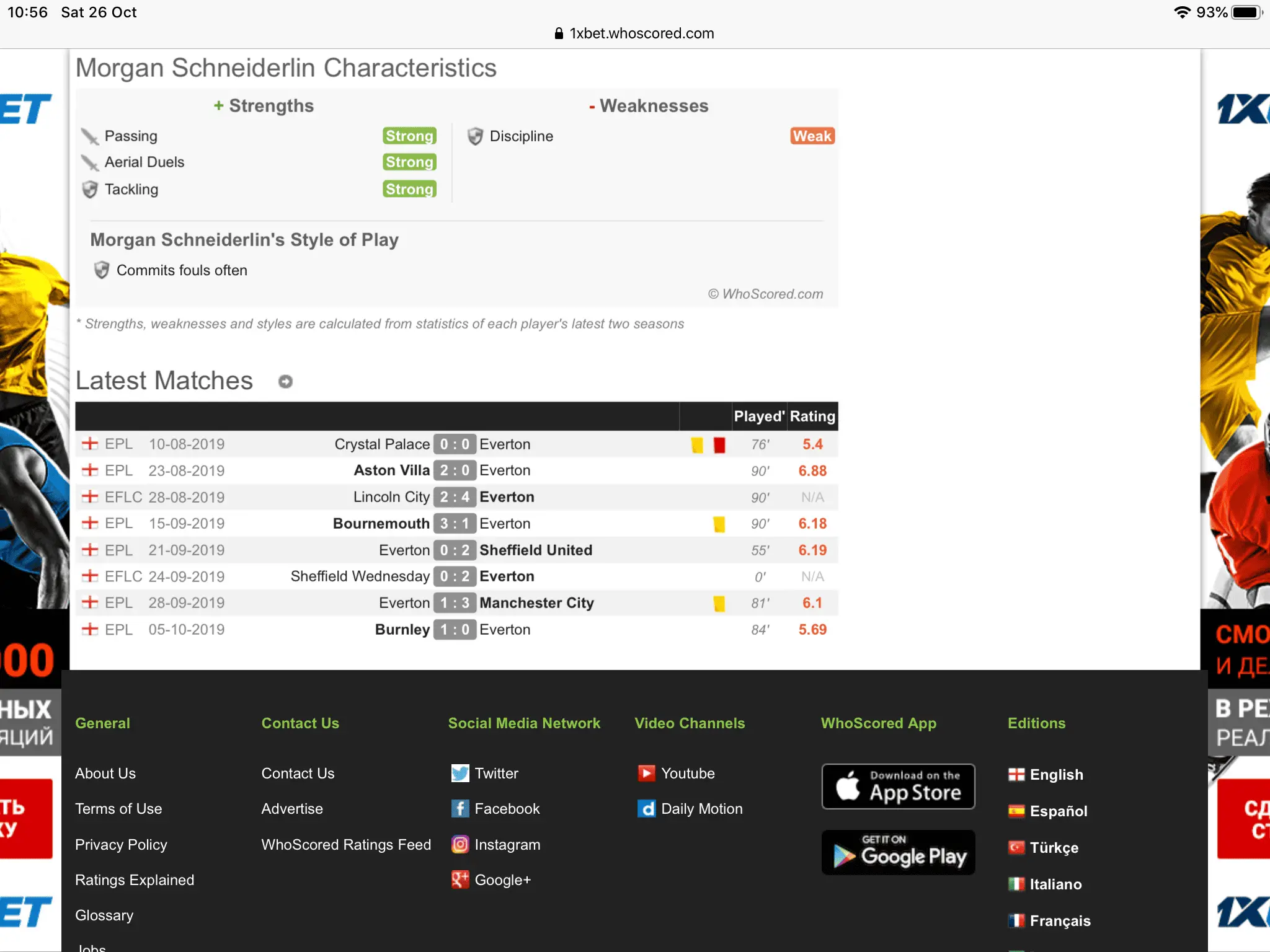
Task: Click the Instagram logo icon
Action: pos(460,844)
